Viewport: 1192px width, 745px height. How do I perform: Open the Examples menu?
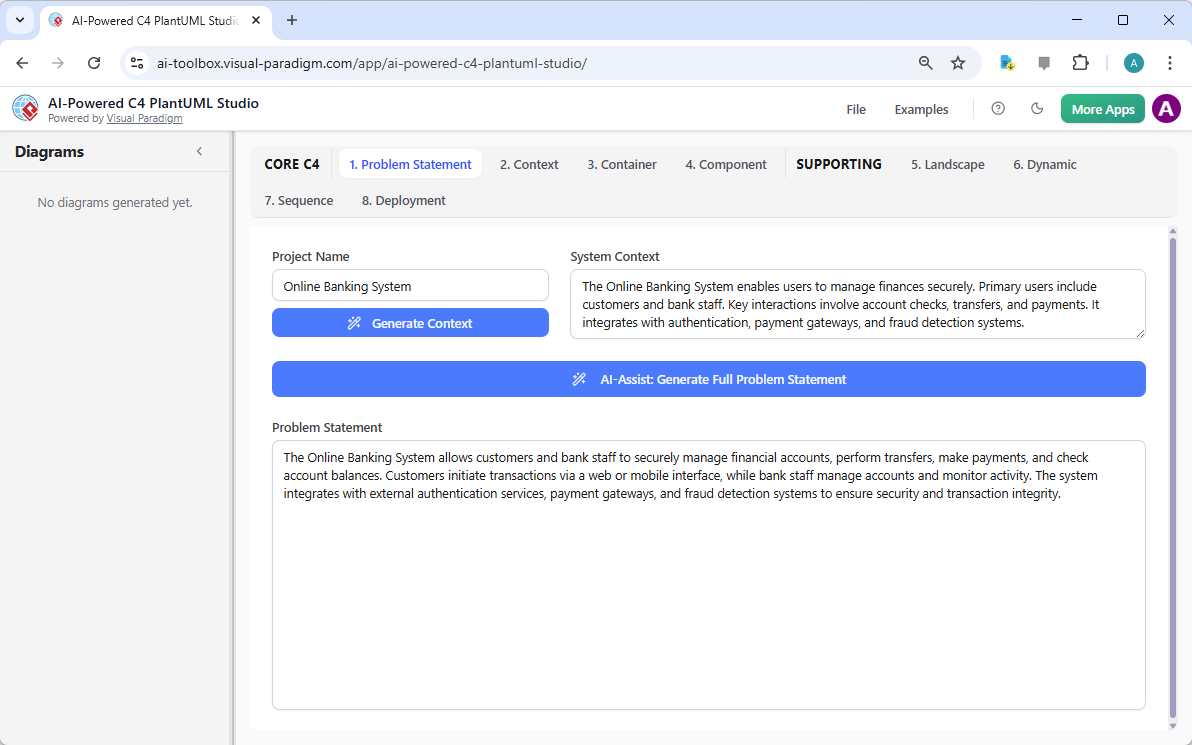921,109
